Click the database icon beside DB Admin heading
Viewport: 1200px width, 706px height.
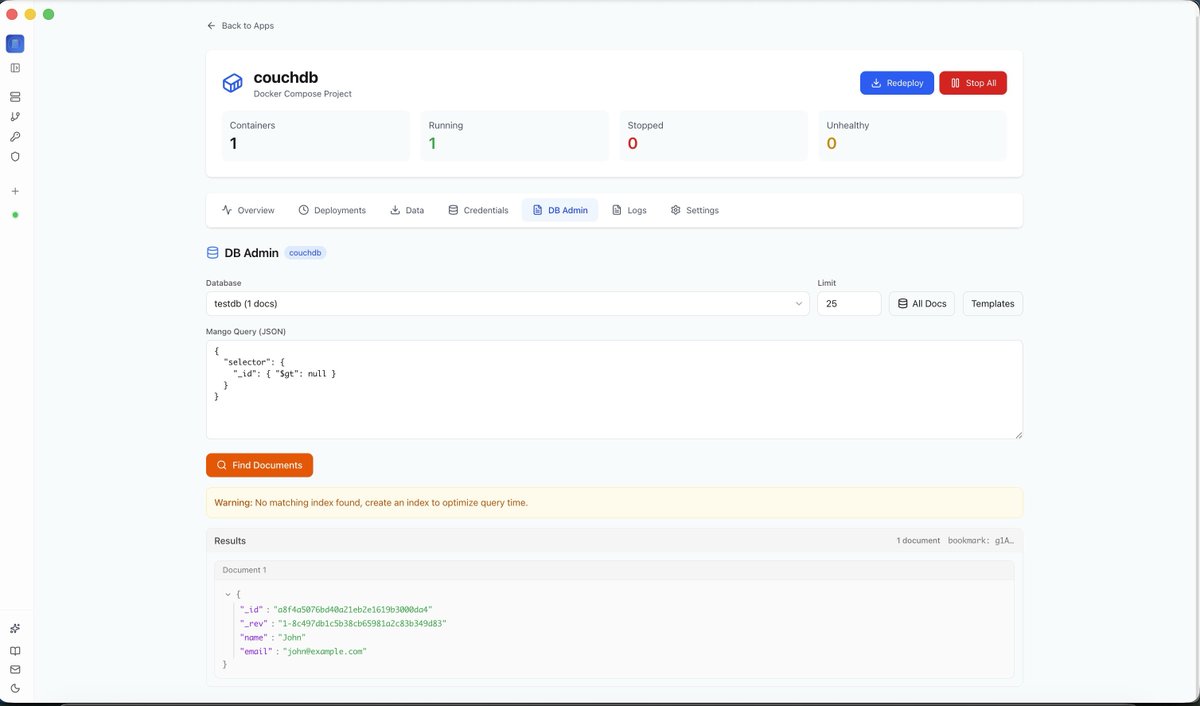[212, 253]
